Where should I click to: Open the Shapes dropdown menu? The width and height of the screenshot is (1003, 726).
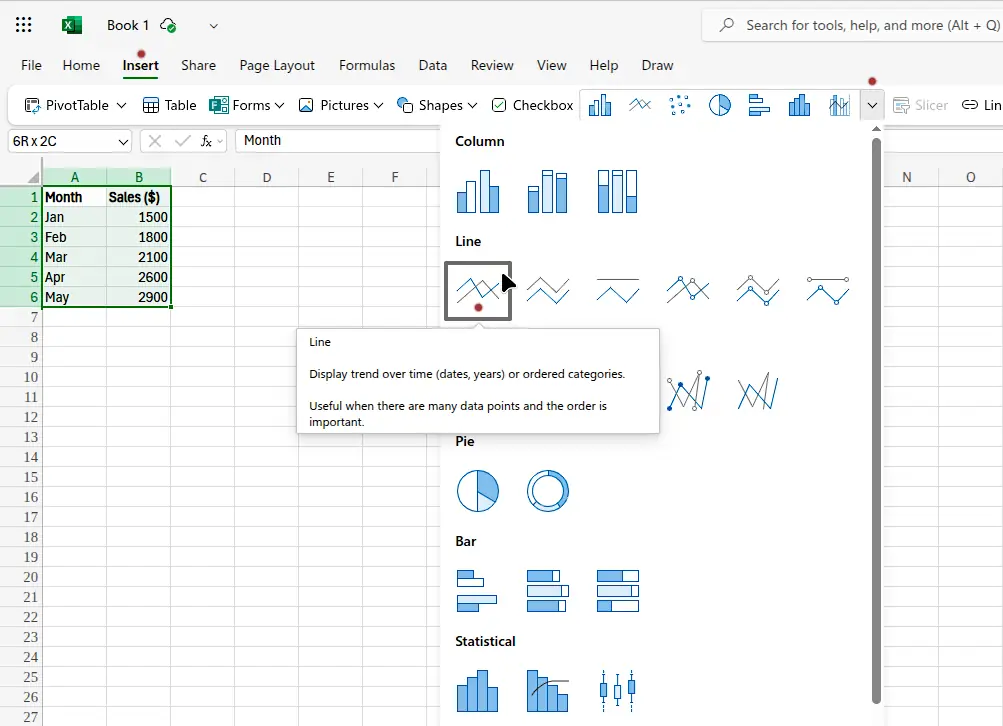coord(472,105)
